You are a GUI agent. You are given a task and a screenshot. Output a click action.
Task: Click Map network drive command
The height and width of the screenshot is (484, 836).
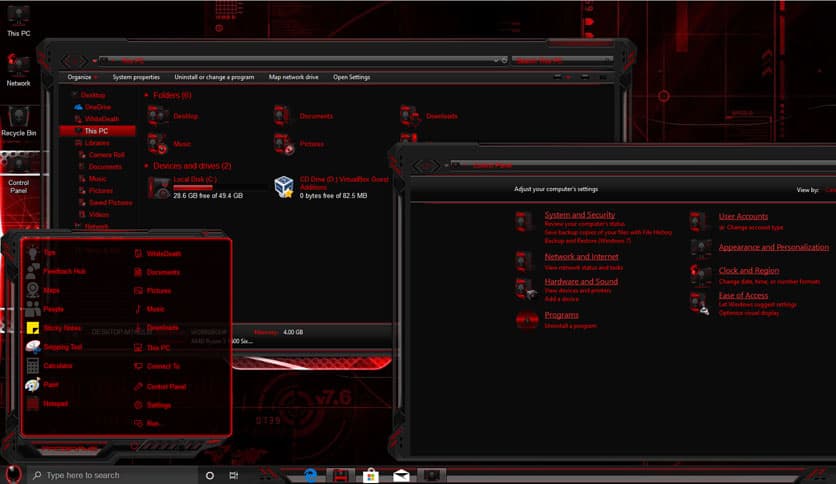(x=293, y=77)
